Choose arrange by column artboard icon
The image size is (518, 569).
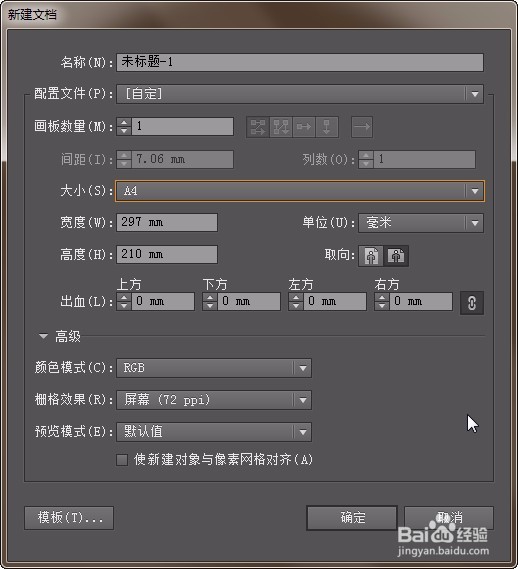(327, 127)
